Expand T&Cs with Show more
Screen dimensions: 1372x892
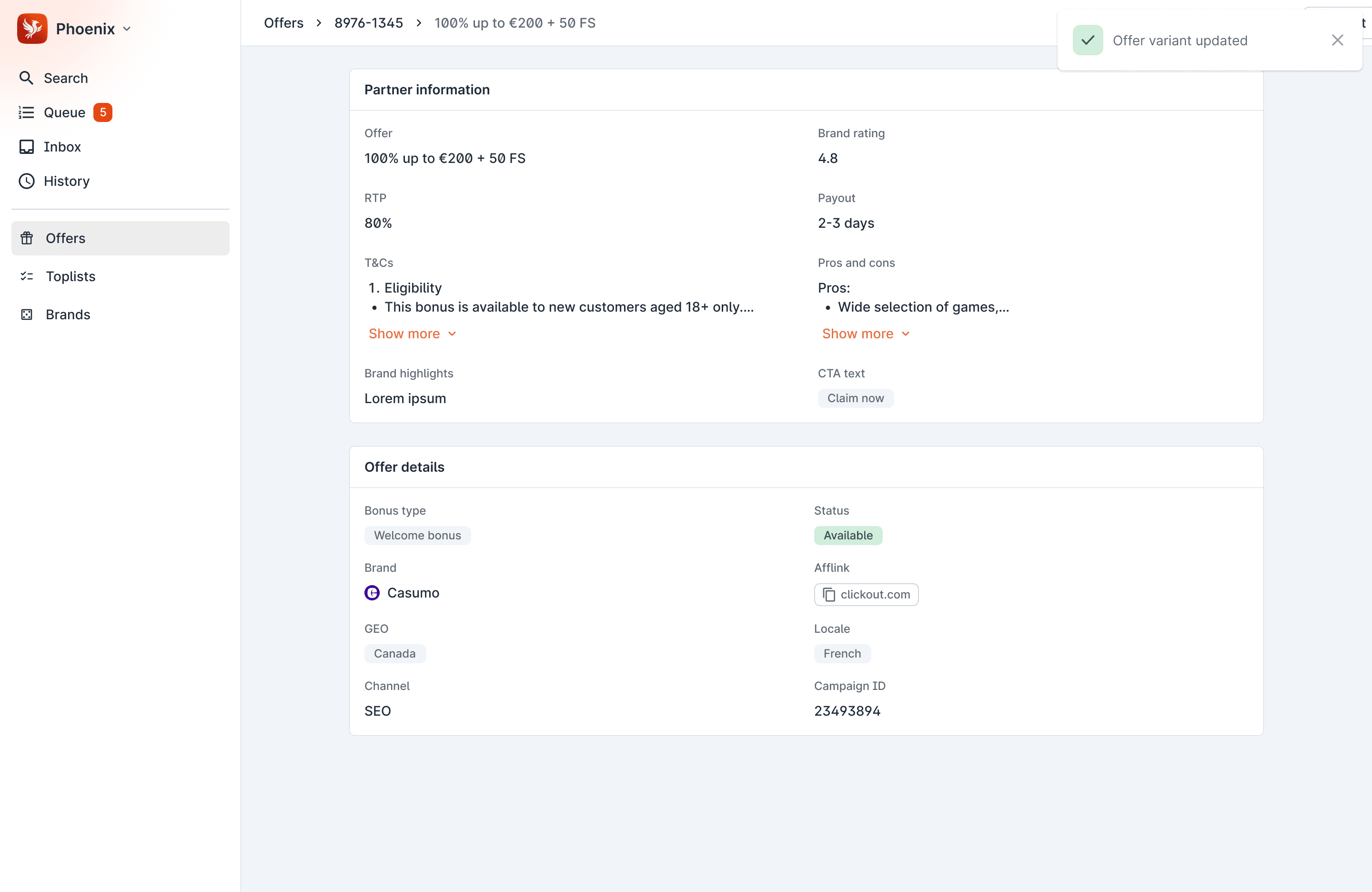(x=412, y=334)
